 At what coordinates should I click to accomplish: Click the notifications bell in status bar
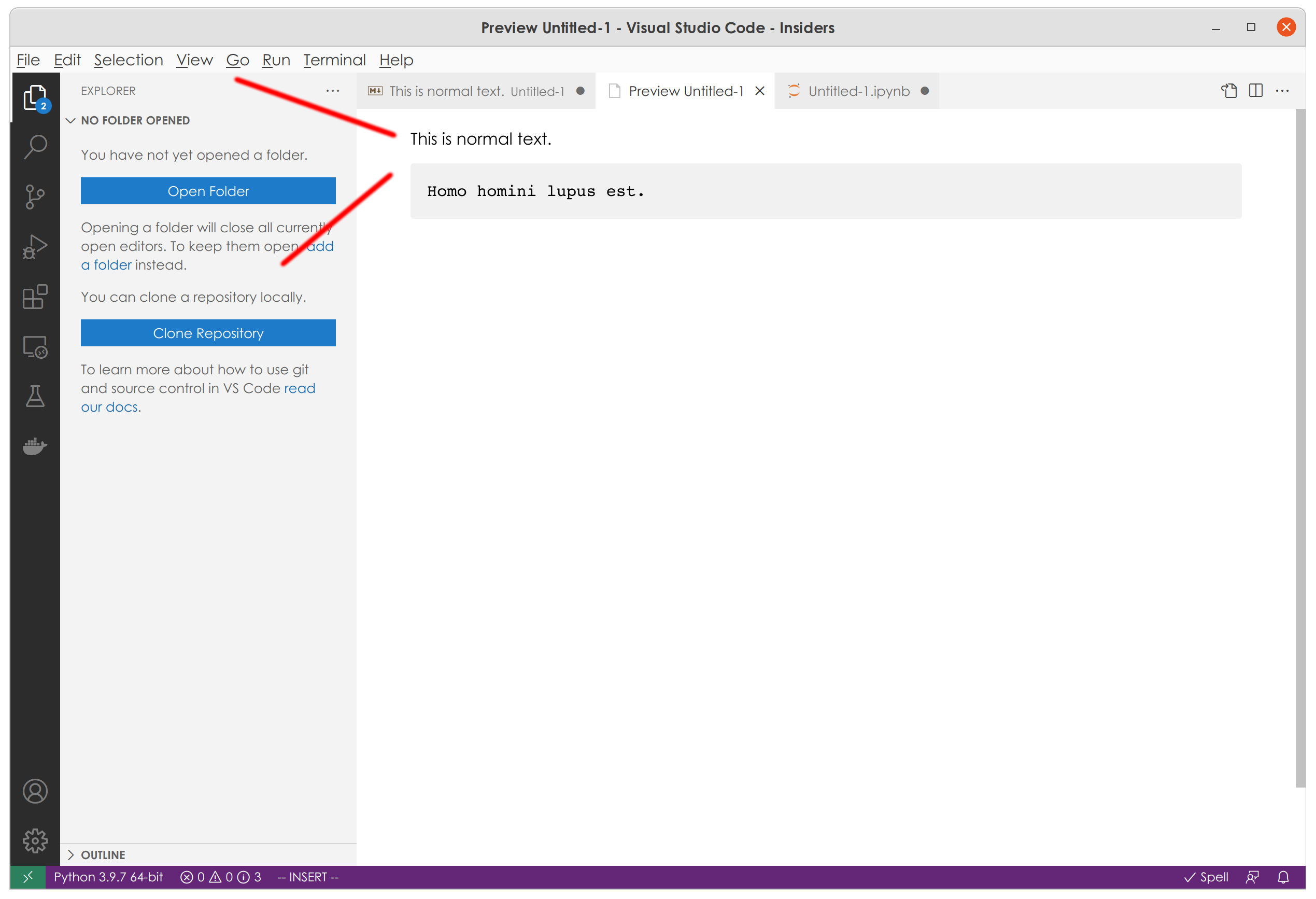point(1283,876)
